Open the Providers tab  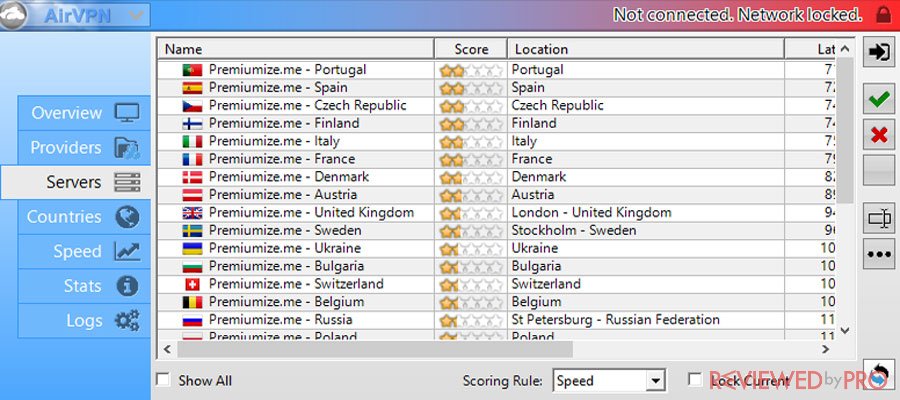[84, 147]
